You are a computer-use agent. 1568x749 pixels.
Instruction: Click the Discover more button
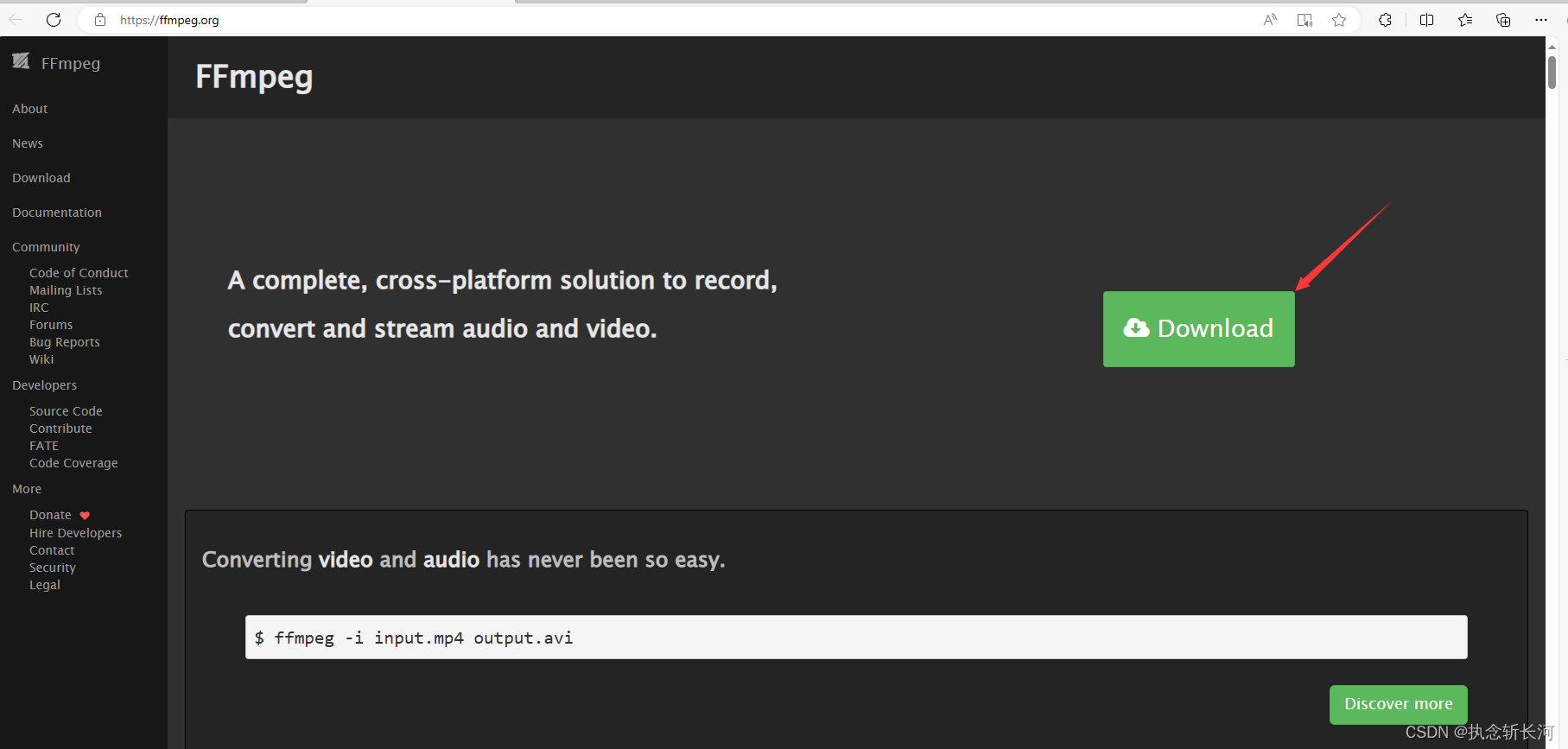click(1398, 704)
